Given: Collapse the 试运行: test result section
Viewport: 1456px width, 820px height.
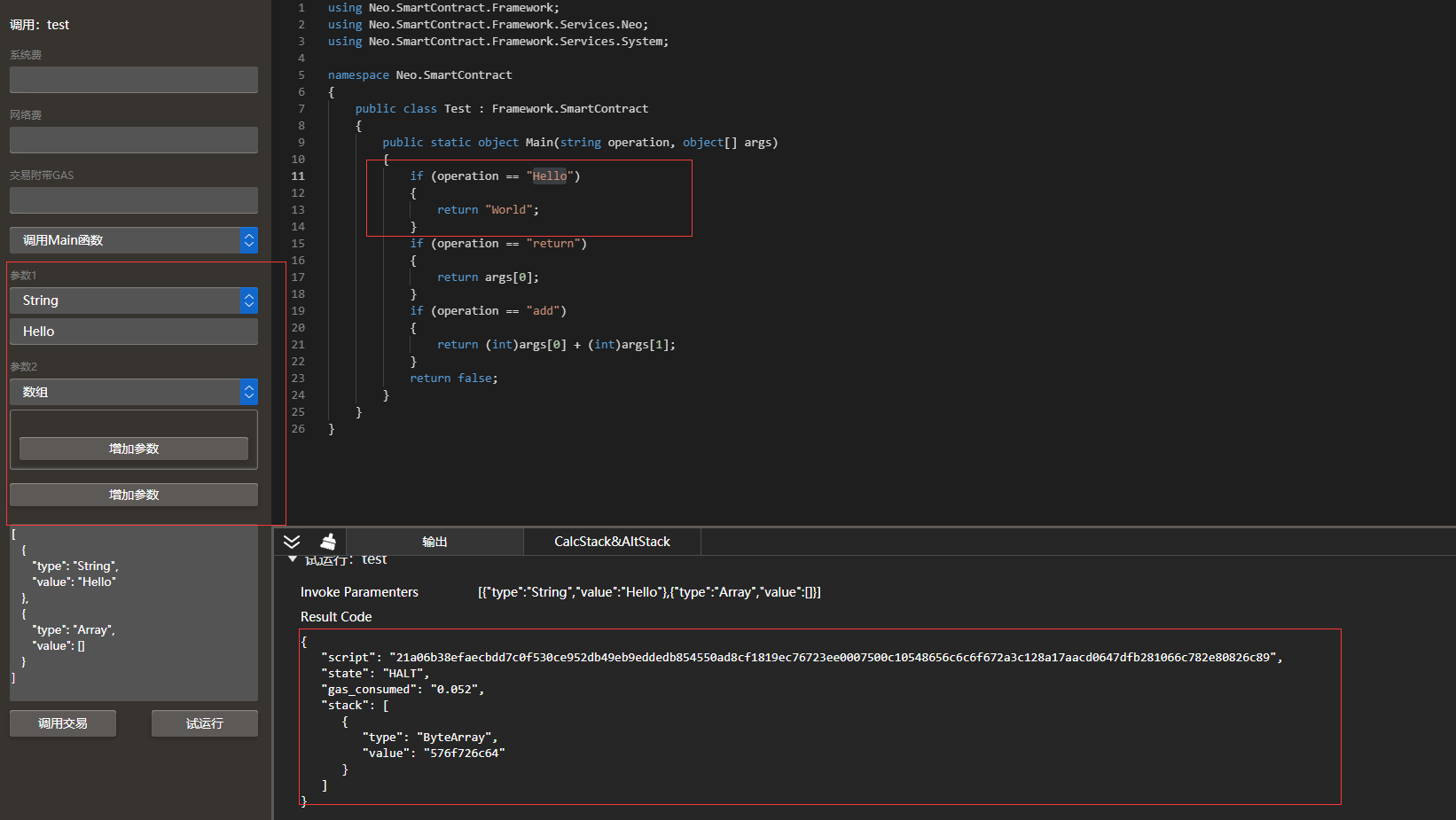Looking at the screenshot, I should click(x=293, y=559).
